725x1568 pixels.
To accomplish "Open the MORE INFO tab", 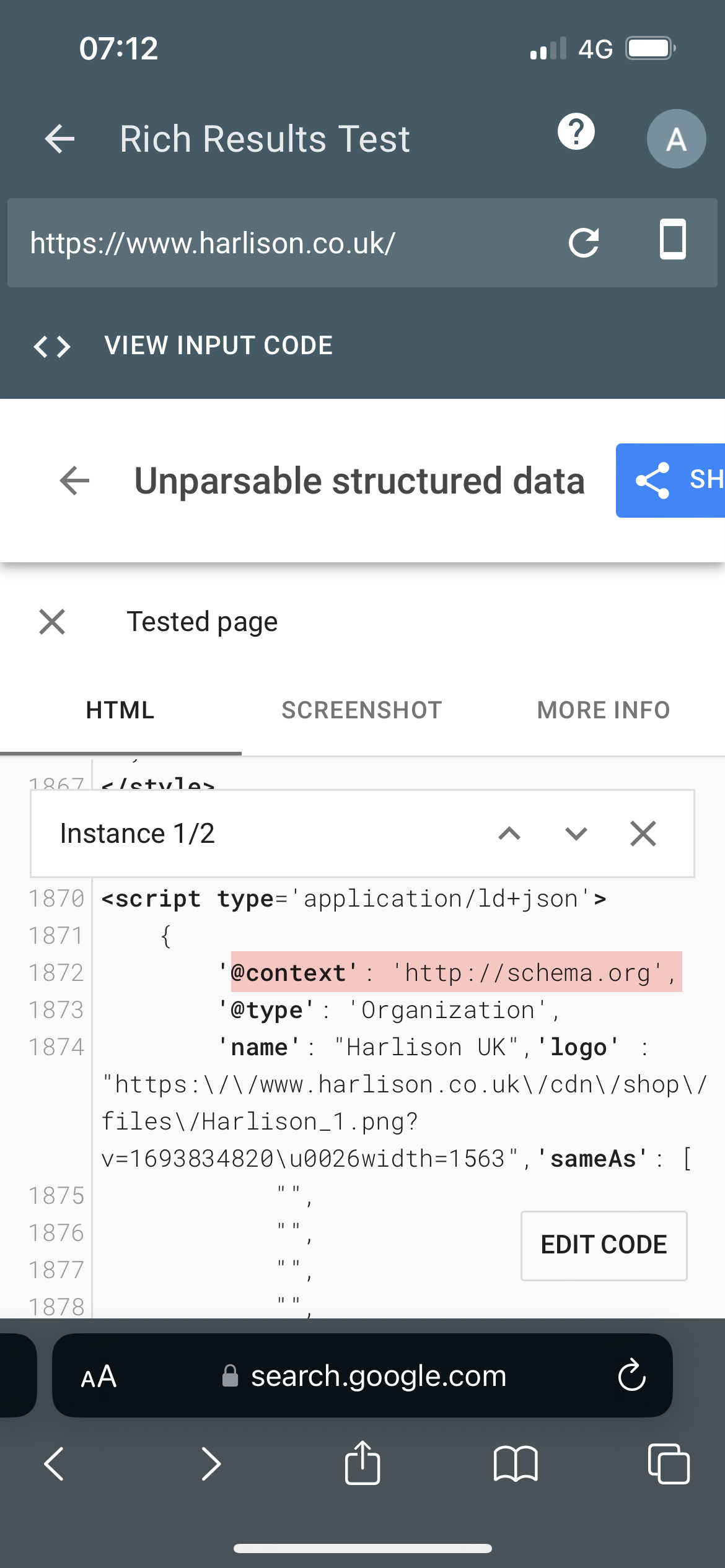I will pos(604,710).
